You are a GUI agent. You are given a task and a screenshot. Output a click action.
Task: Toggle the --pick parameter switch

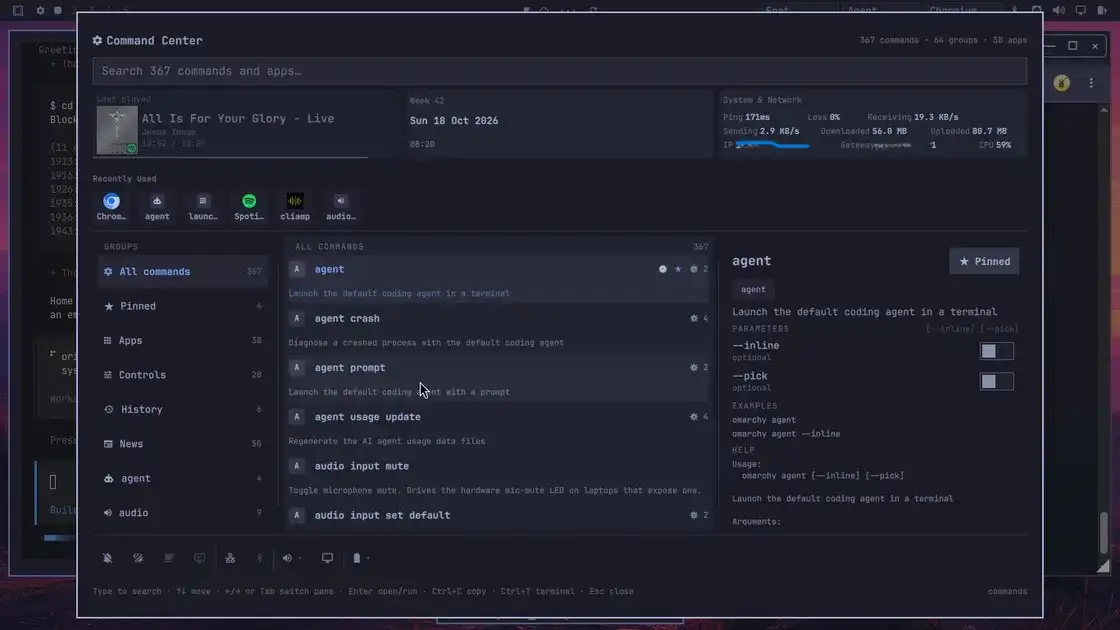(x=996, y=381)
